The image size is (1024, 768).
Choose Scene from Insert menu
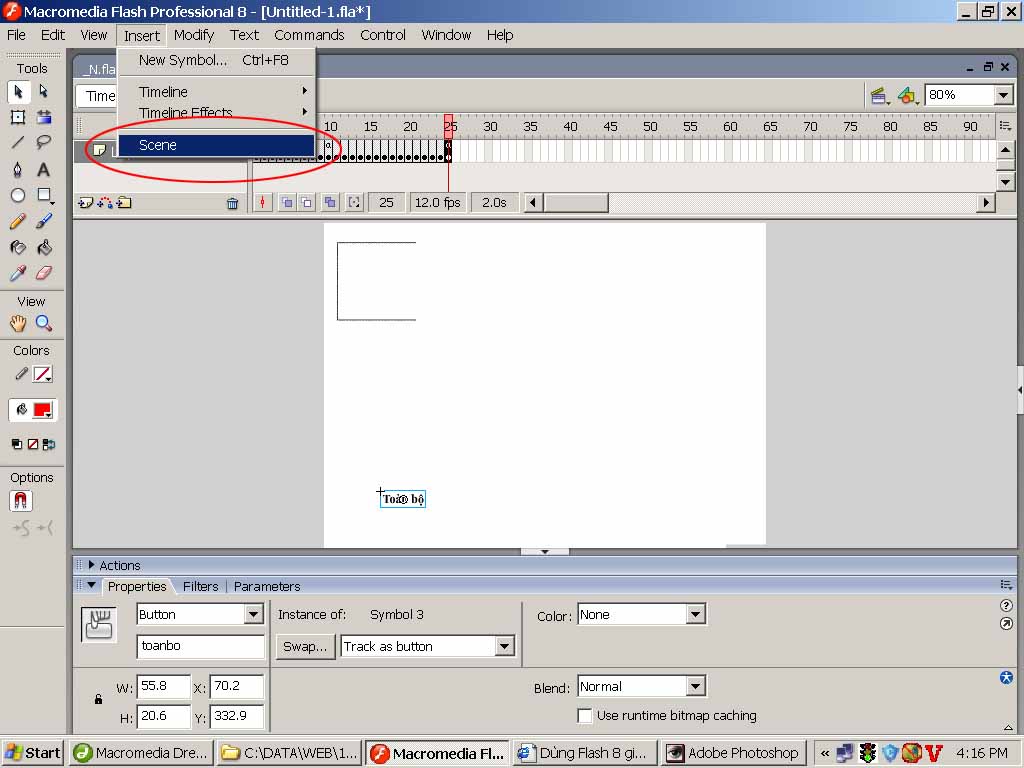point(216,145)
